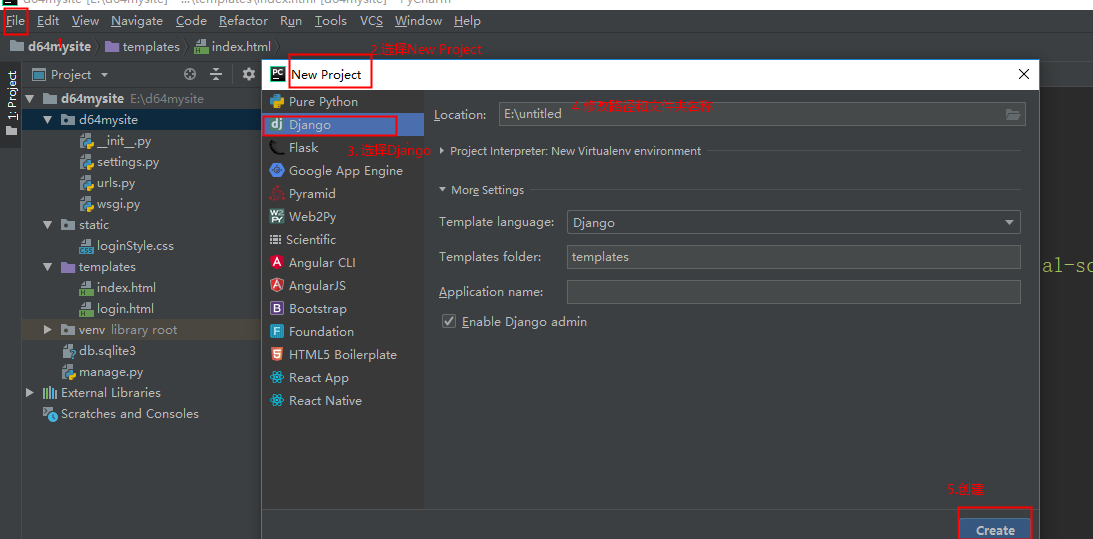Select Foundation project type
The width and height of the screenshot is (1093, 539).
(x=343, y=332)
